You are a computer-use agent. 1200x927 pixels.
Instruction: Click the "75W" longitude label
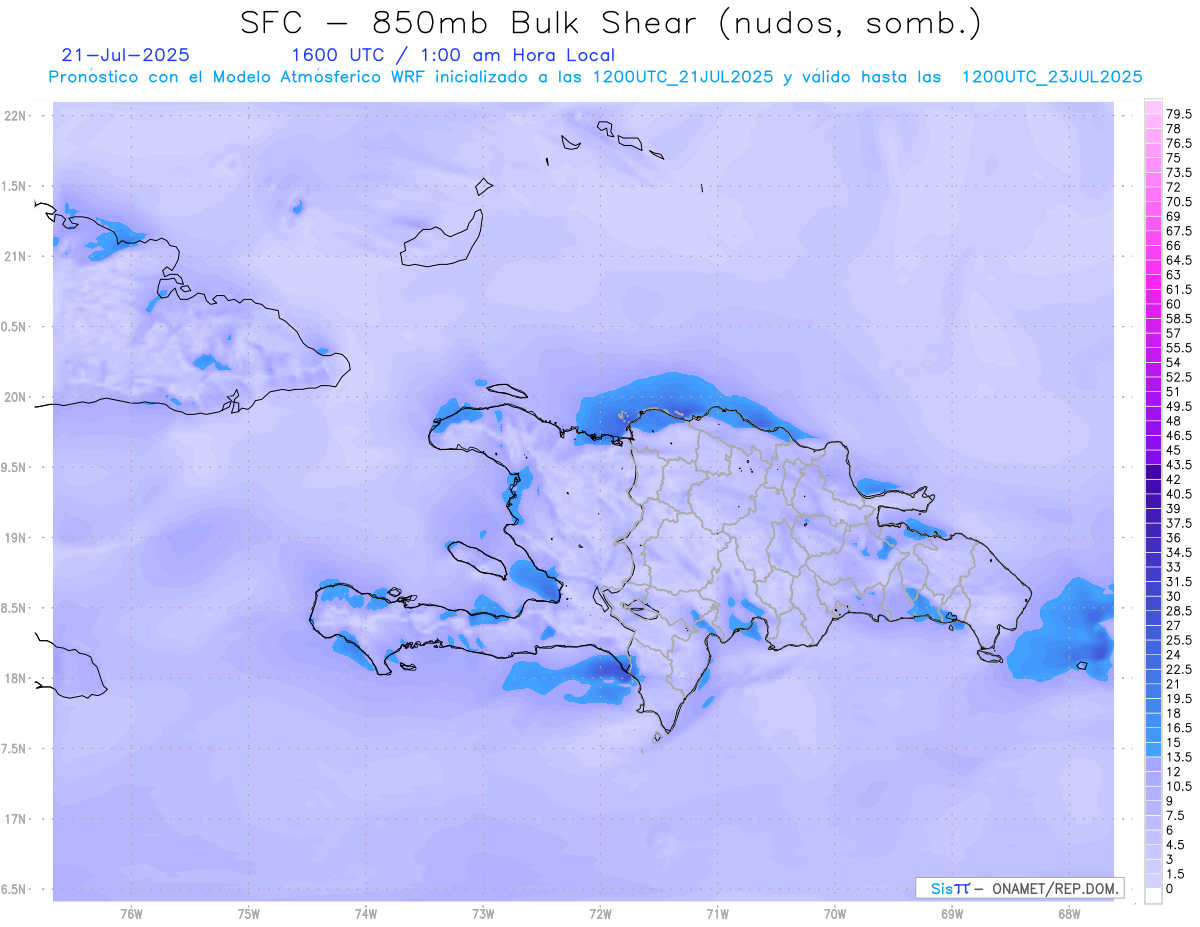click(248, 914)
